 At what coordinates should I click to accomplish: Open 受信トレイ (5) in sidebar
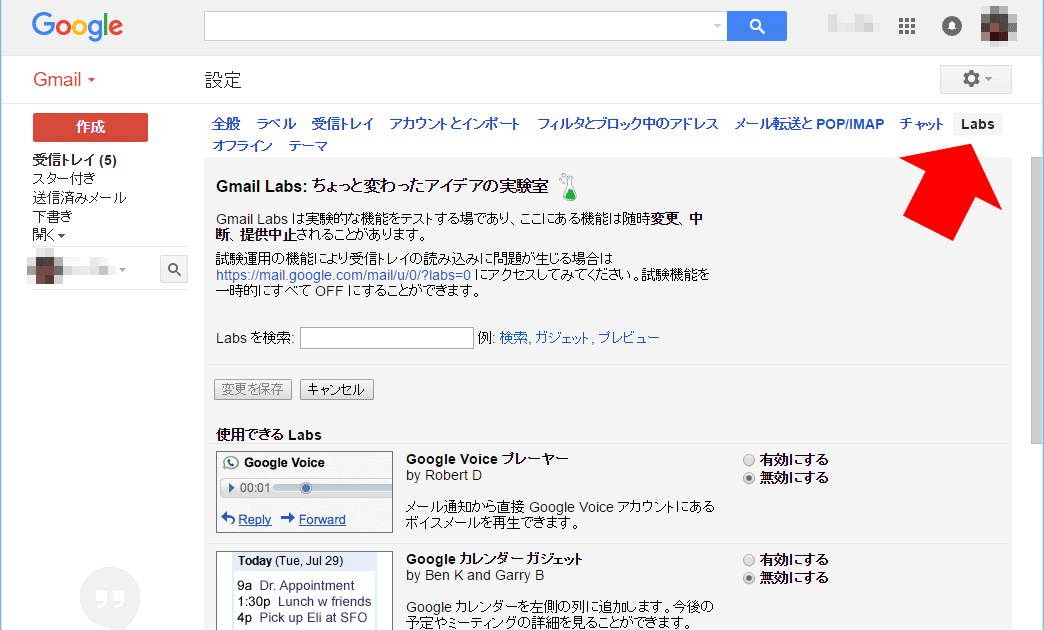[75, 160]
